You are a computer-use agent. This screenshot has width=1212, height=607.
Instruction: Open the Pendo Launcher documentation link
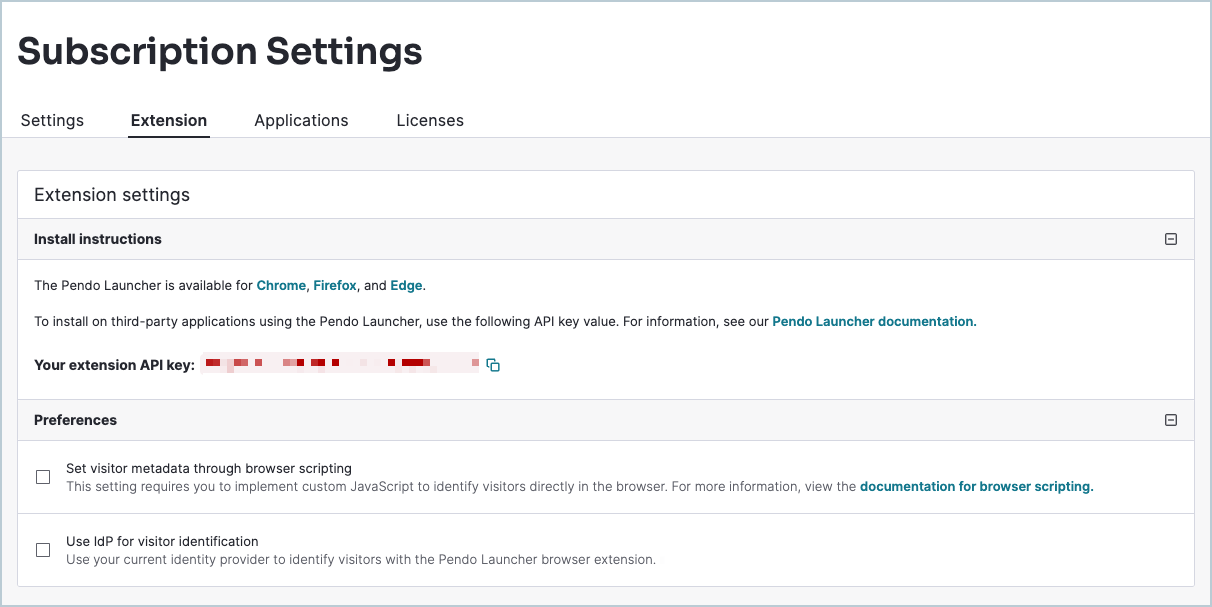click(x=873, y=322)
